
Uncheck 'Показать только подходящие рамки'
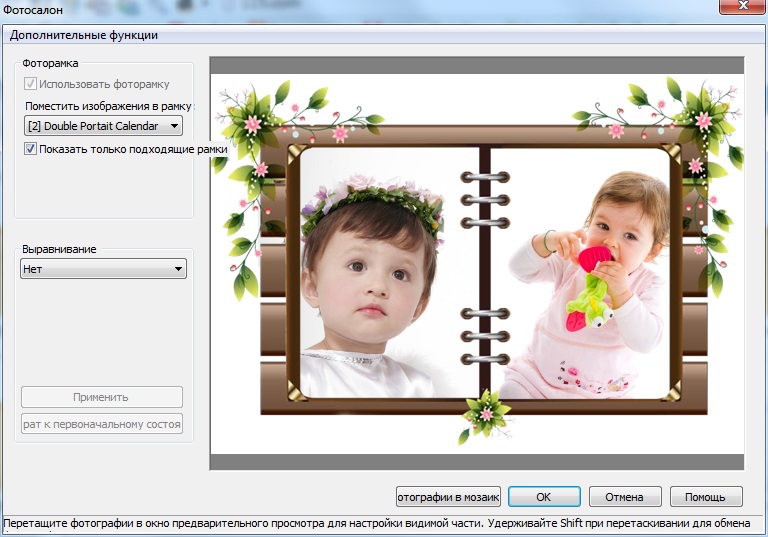[30, 149]
